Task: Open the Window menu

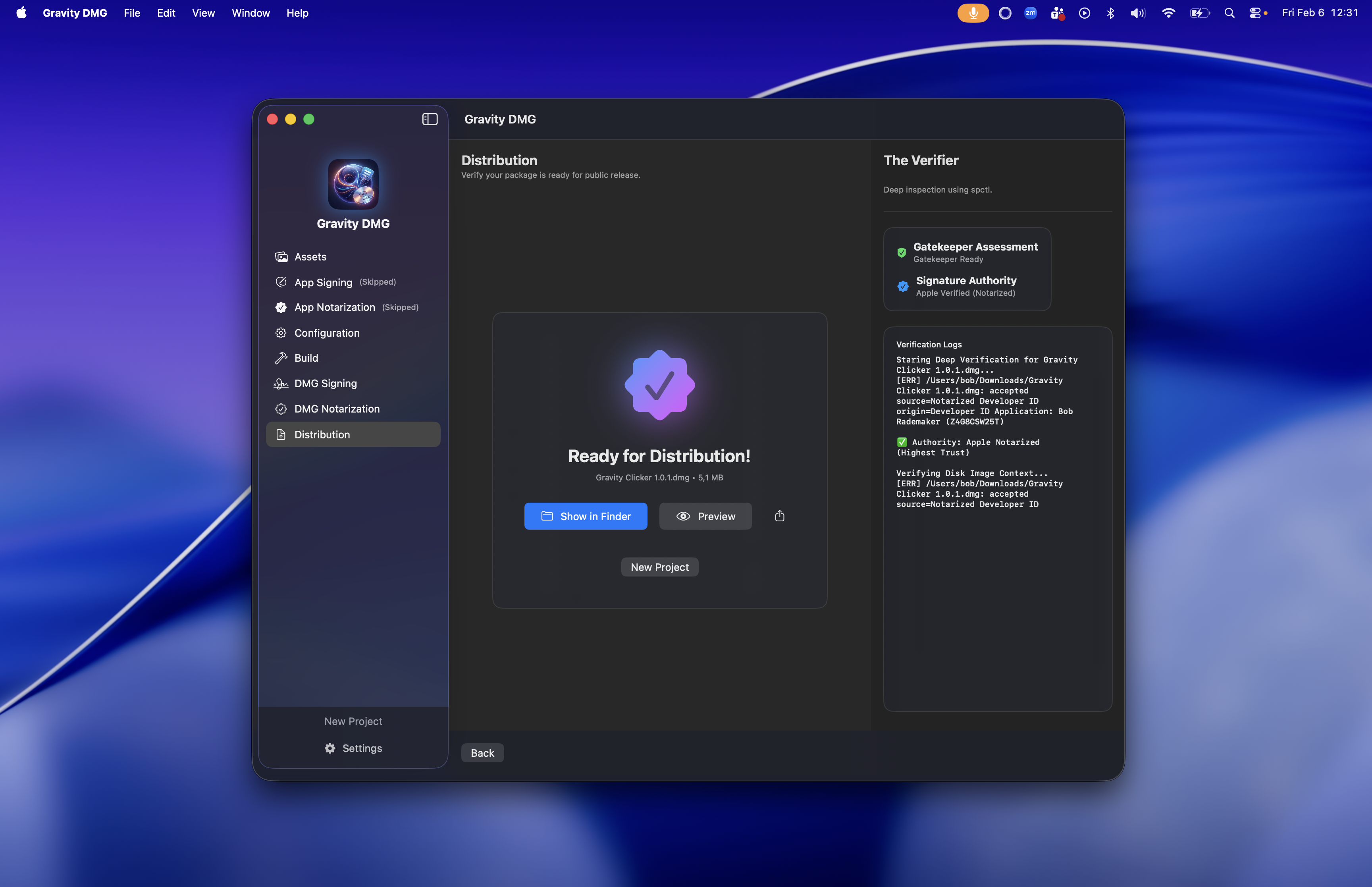Action: point(251,13)
